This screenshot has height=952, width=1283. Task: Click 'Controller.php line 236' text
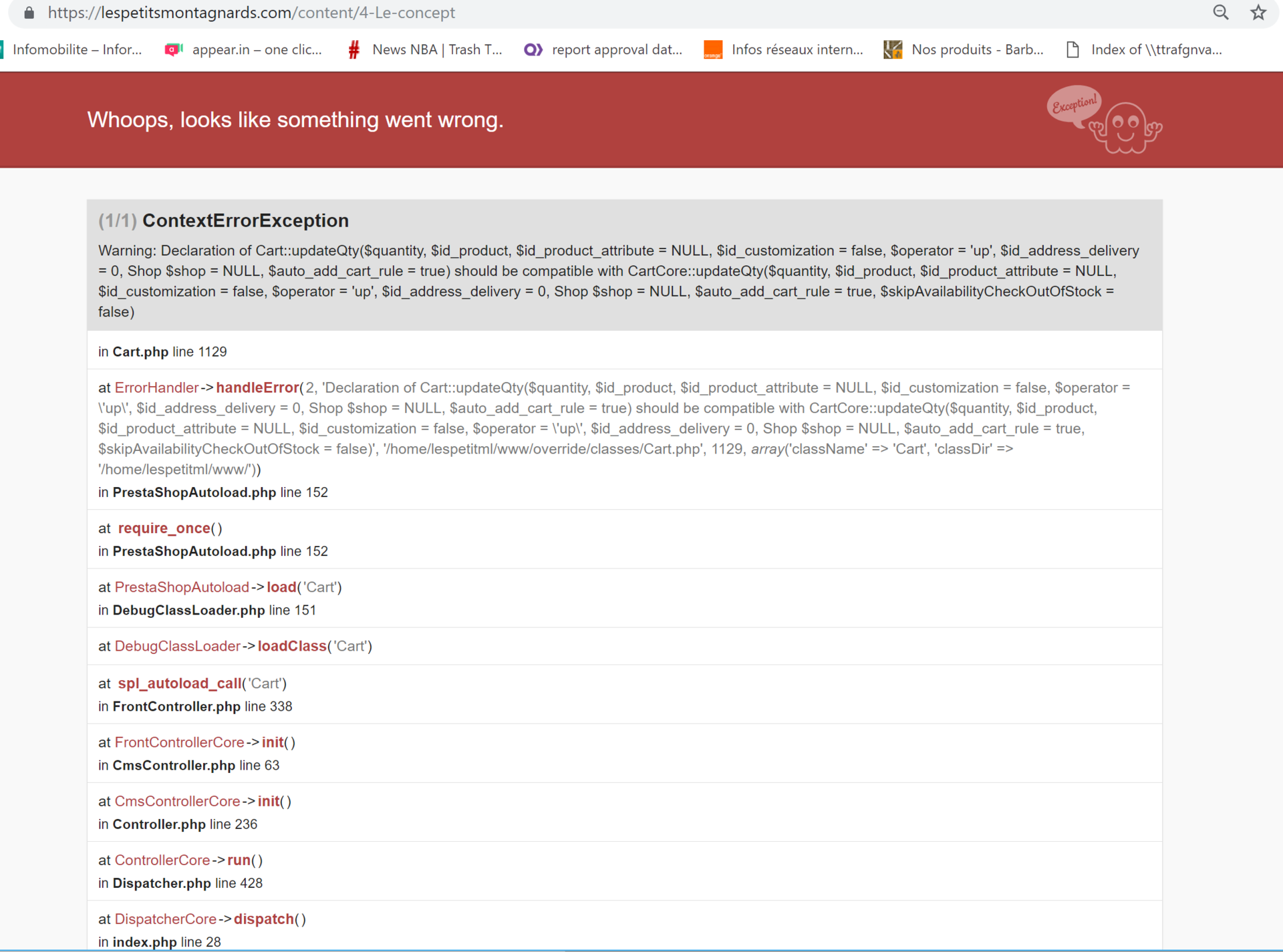(x=185, y=824)
